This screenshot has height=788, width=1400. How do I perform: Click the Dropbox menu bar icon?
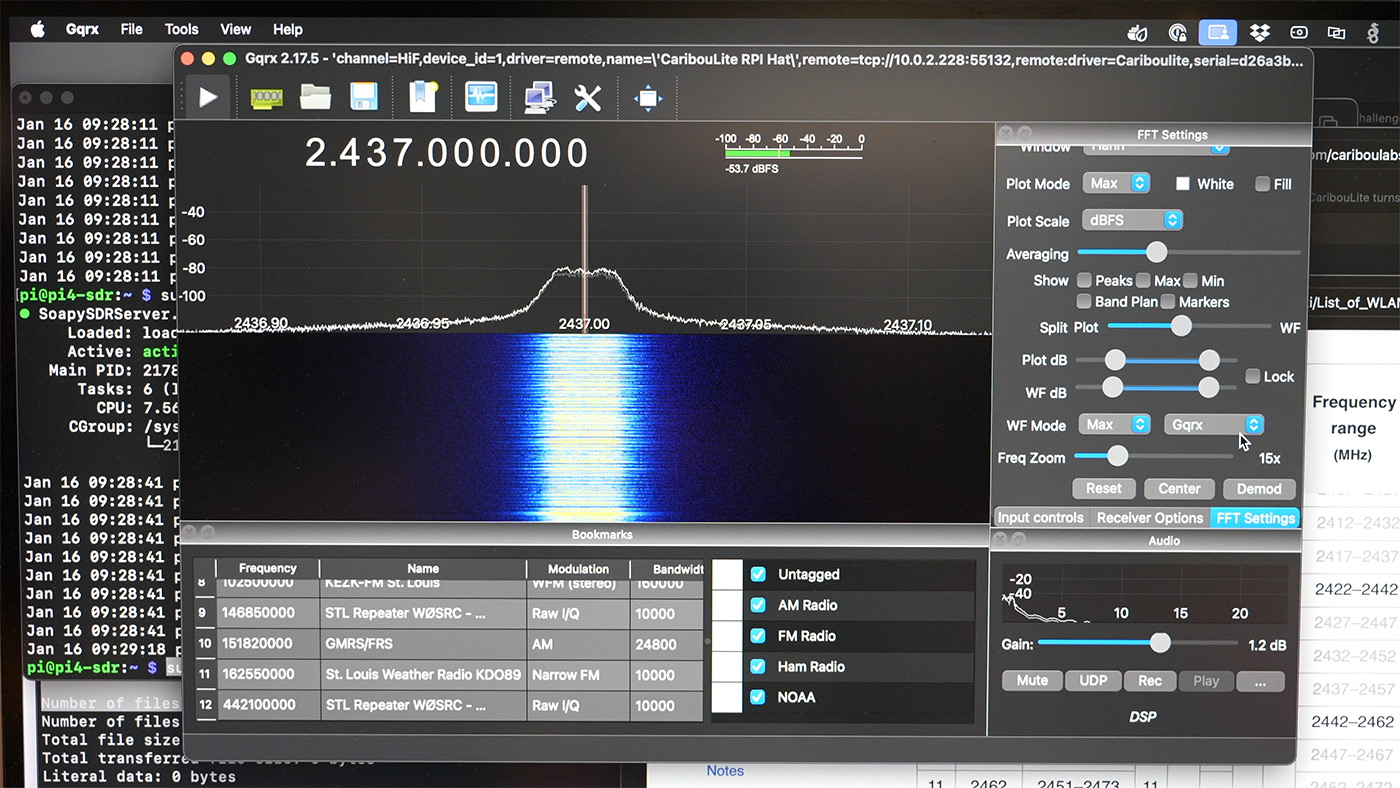(x=1259, y=32)
